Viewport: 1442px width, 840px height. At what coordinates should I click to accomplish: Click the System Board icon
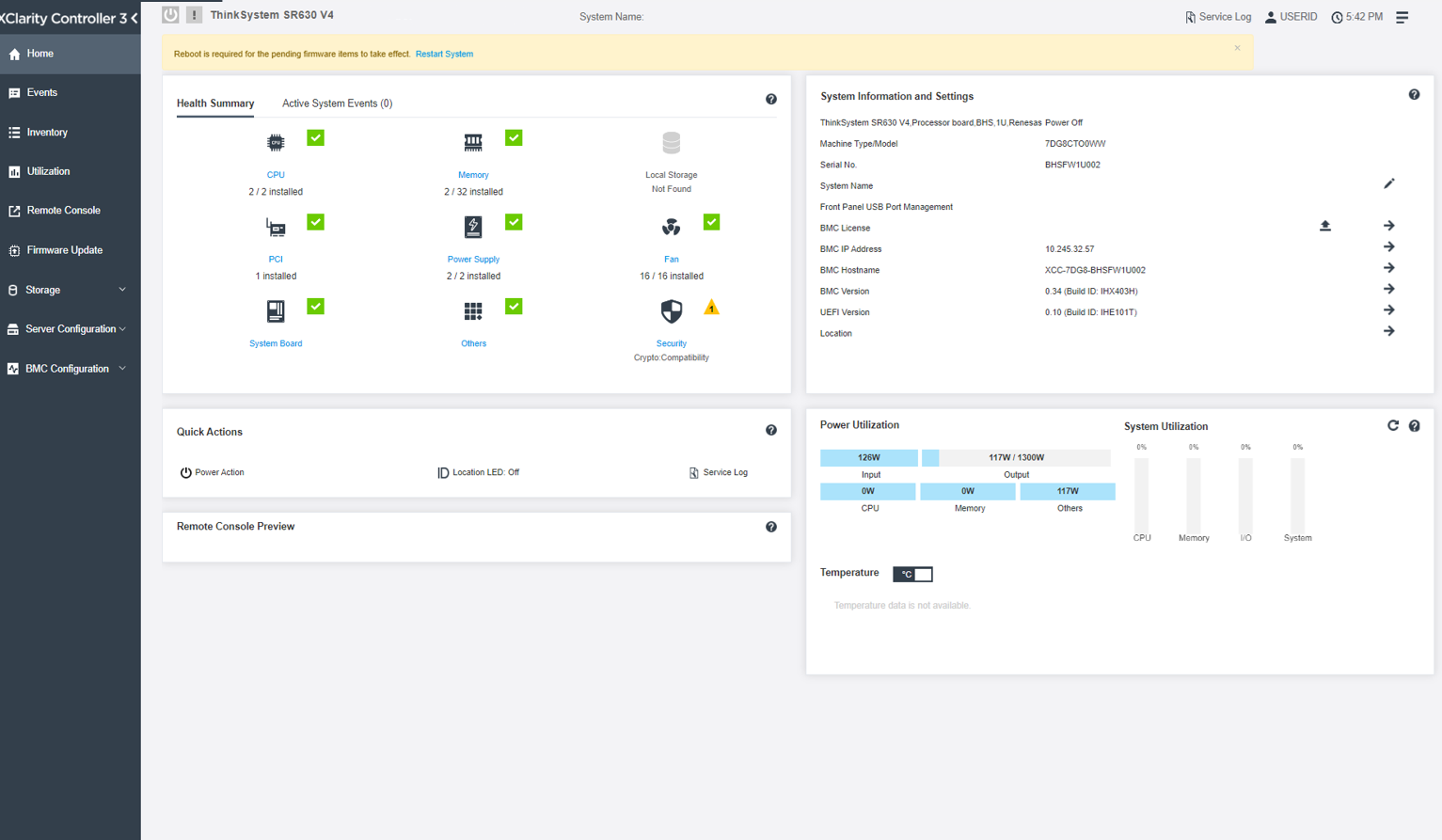point(276,311)
